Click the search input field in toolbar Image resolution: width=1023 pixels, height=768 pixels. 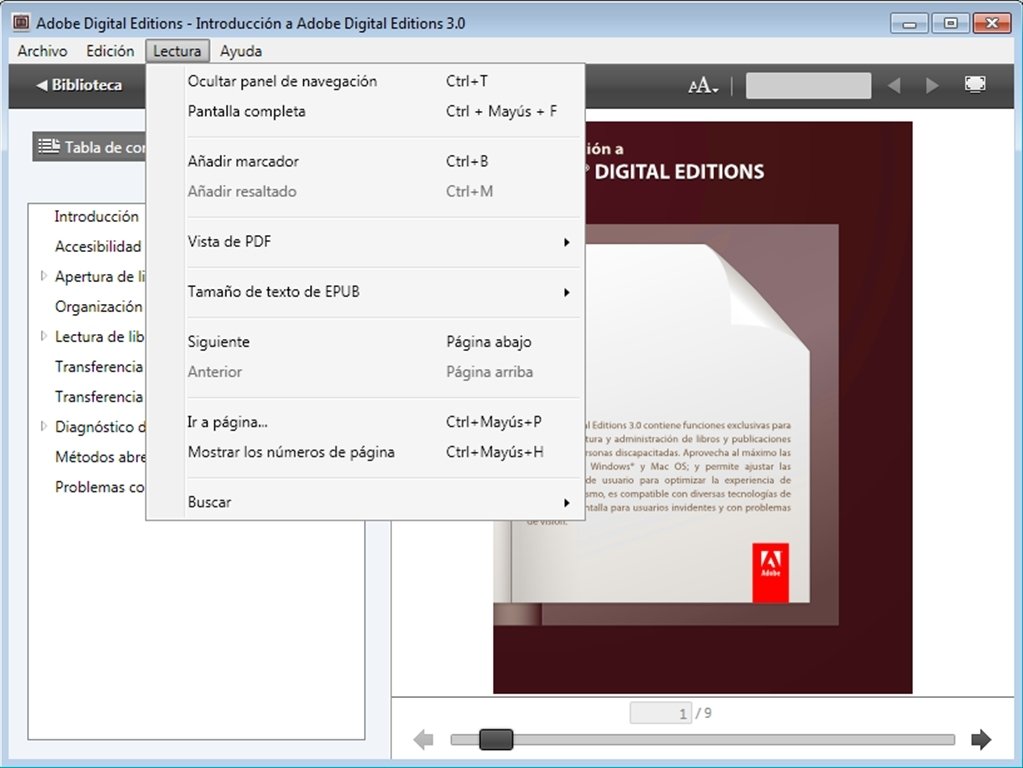808,85
